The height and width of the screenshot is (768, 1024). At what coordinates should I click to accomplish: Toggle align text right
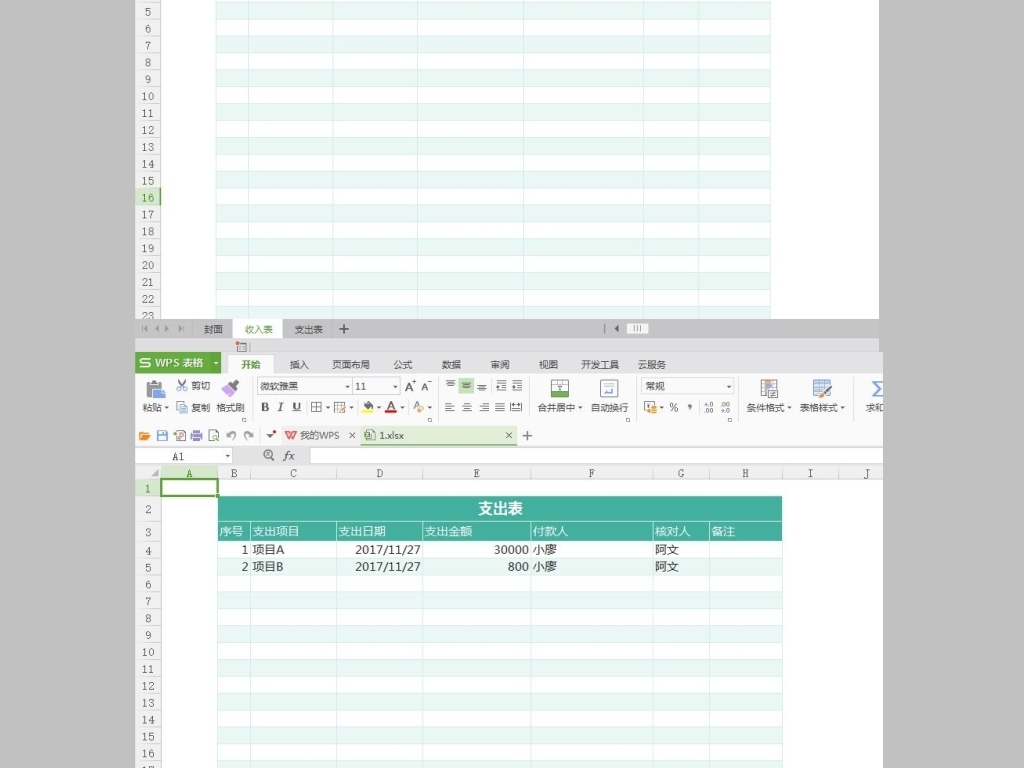[x=484, y=407]
